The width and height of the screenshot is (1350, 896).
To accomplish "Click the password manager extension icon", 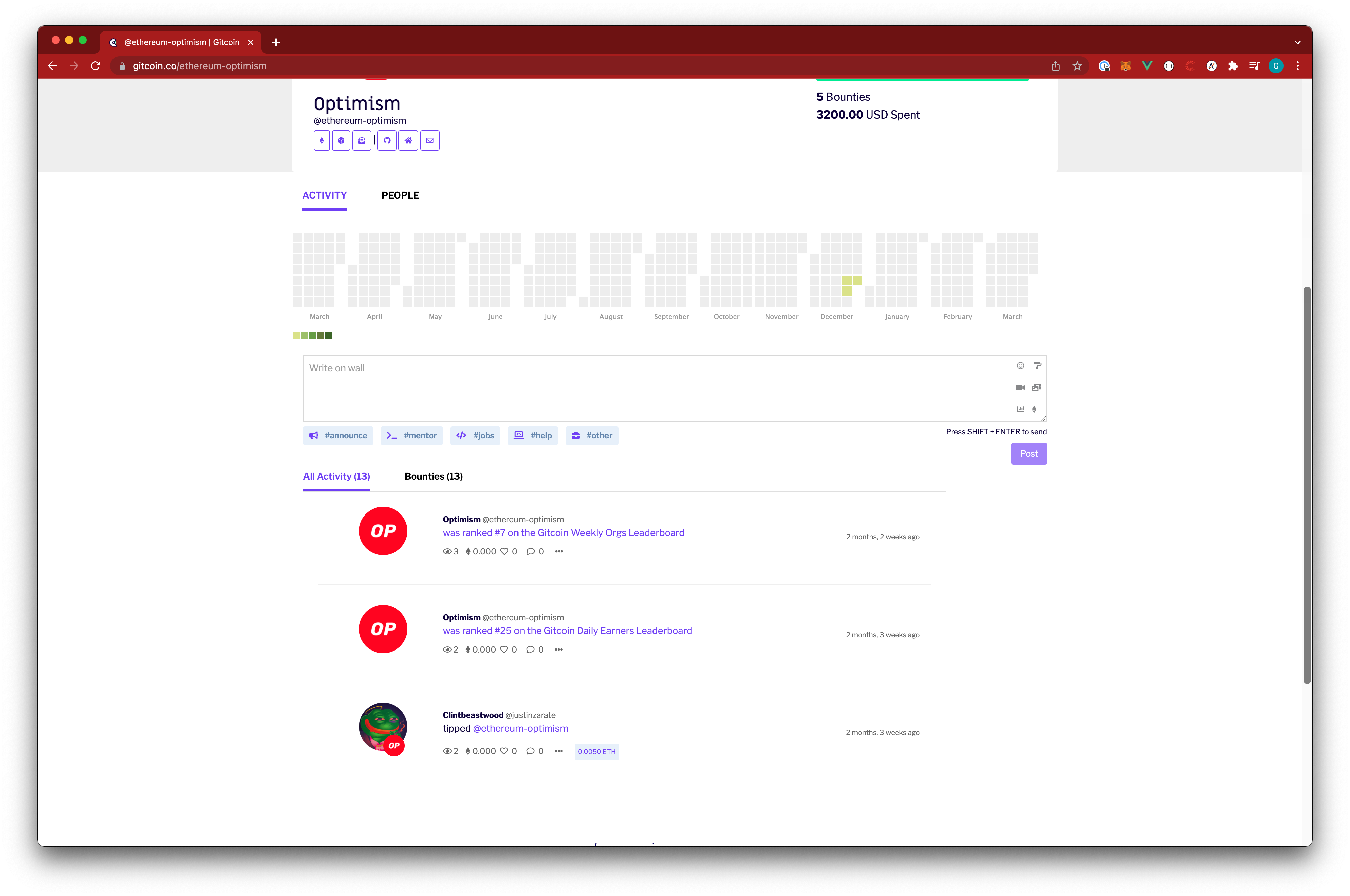I will 1104,66.
